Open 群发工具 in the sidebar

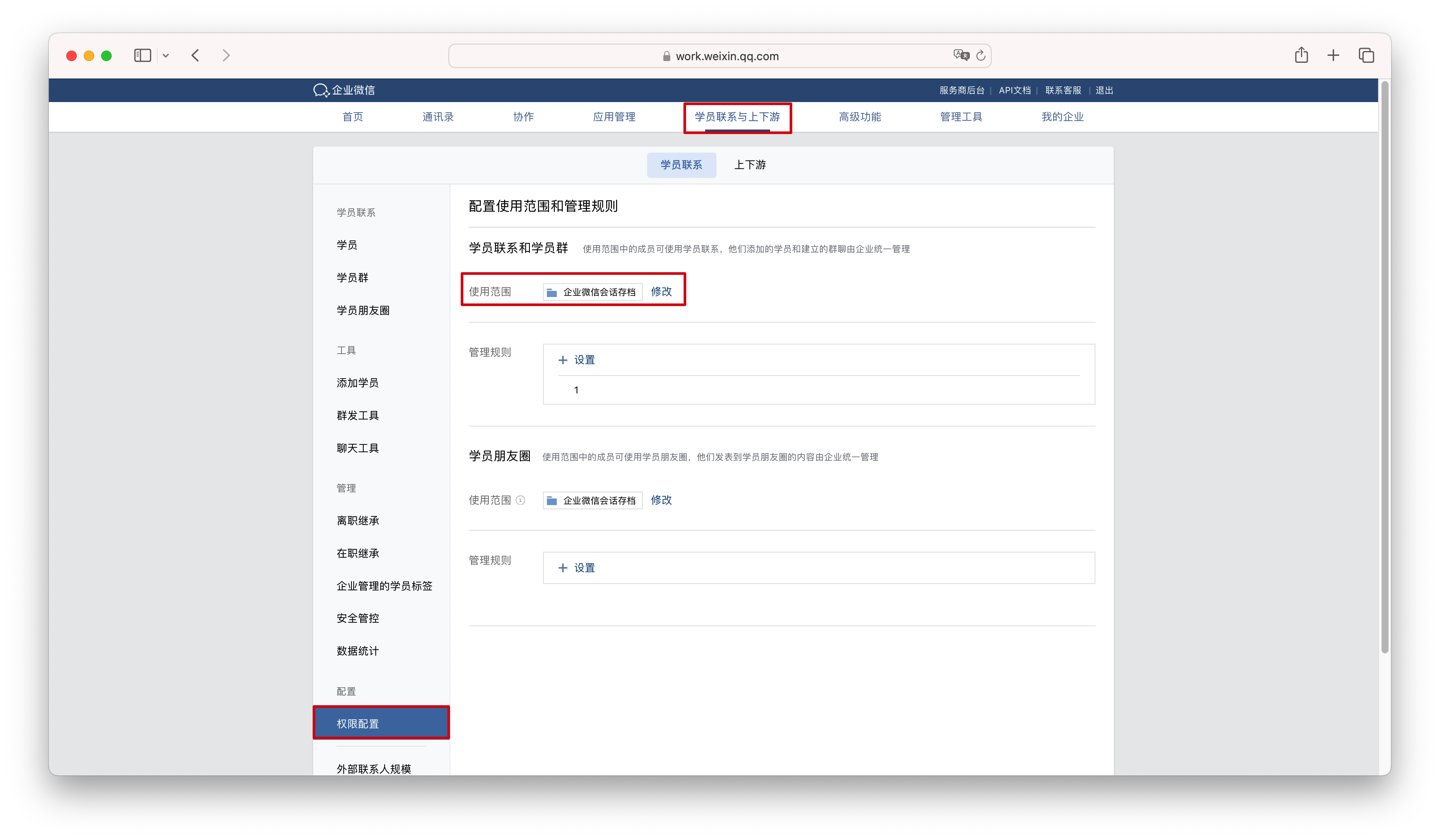click(357, 416)
